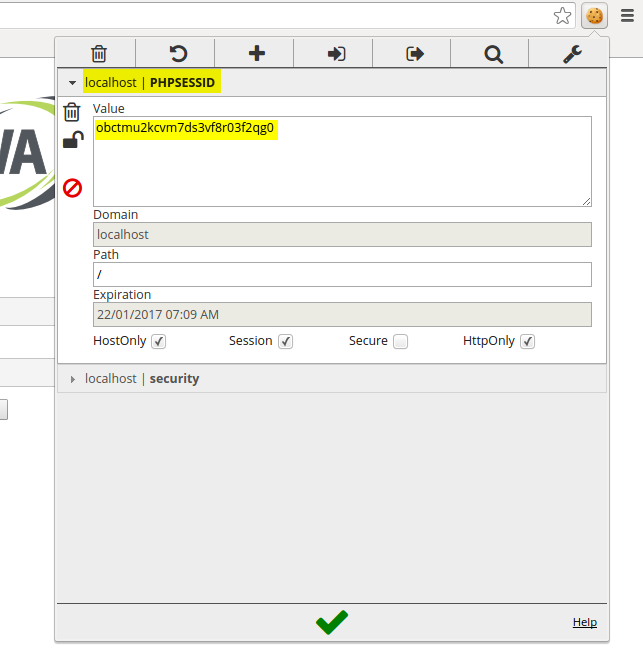Viewport: 643px width, 670px height.
Task: Open cookie search with magnifier icon
Action: point(493,54)
